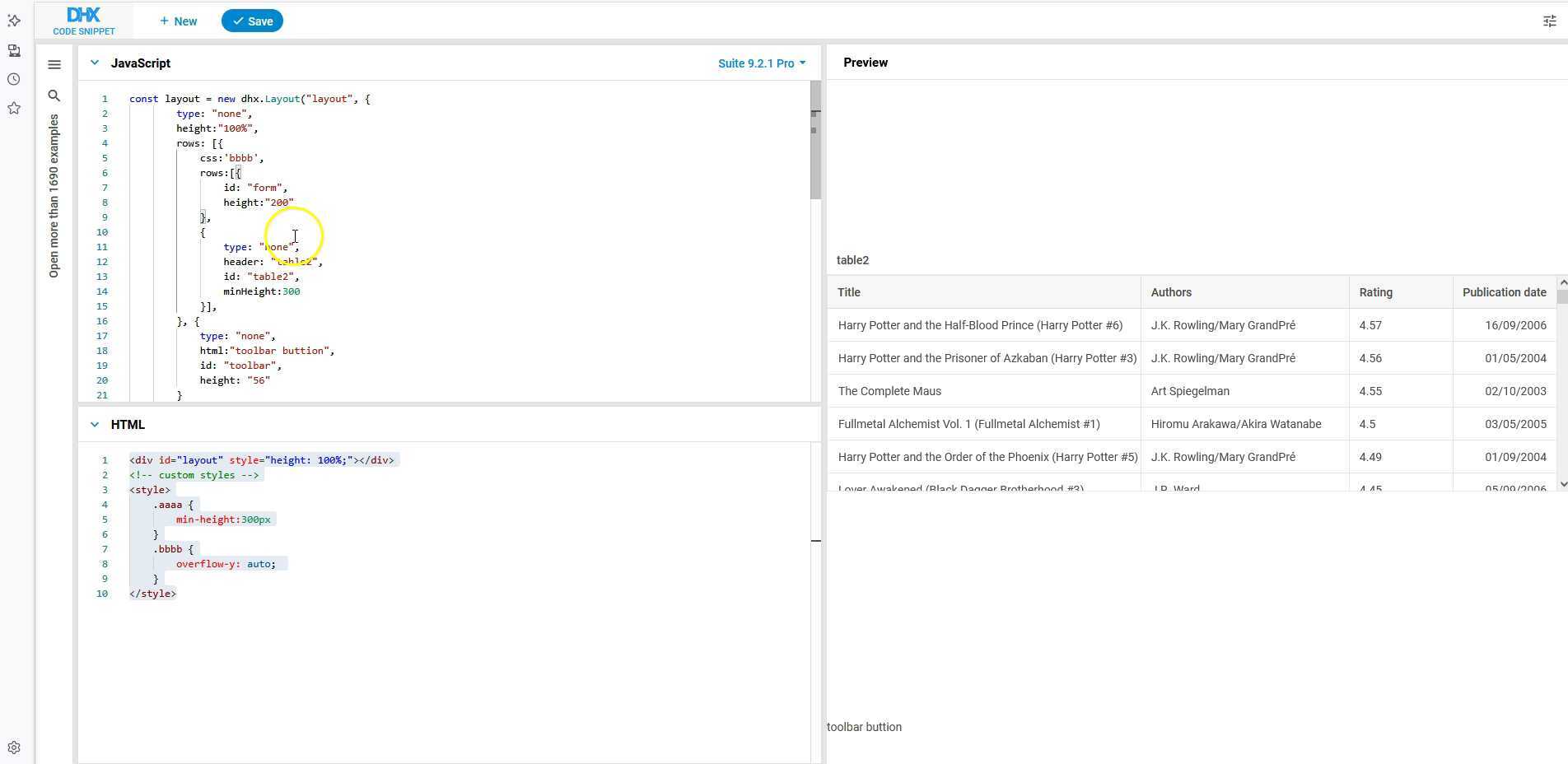Click the sparkle icon in left sidebar
Viewport: 1568px width, 764px height.
tap(14, 21)
